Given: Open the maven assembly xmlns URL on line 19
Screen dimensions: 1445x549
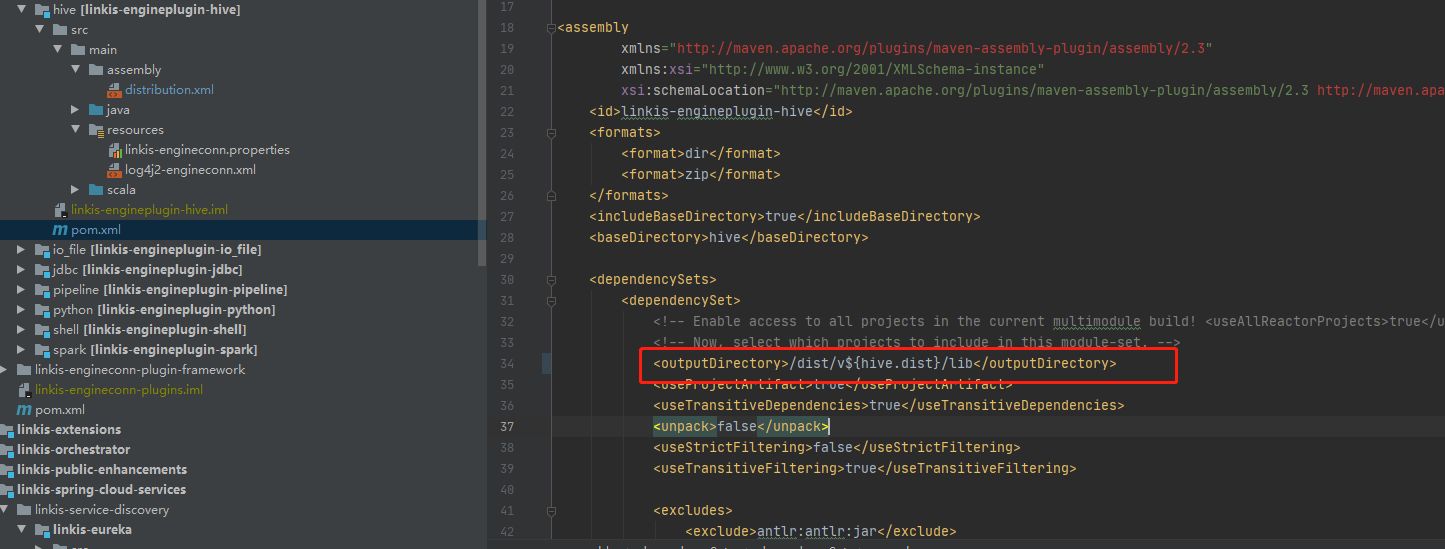Looking at the screenshot, I should click(x=945, y=48).
